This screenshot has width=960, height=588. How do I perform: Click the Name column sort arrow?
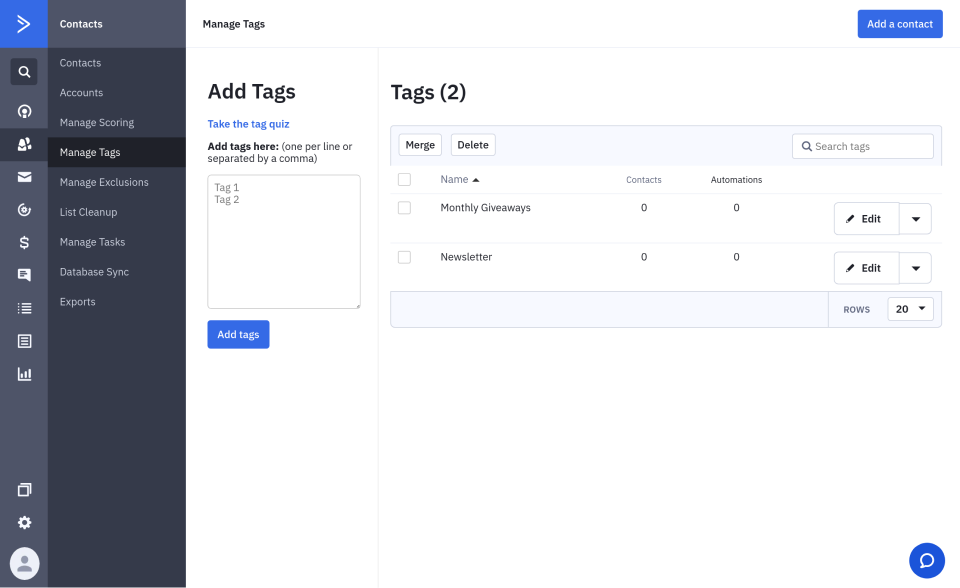(x=476, y=180)
